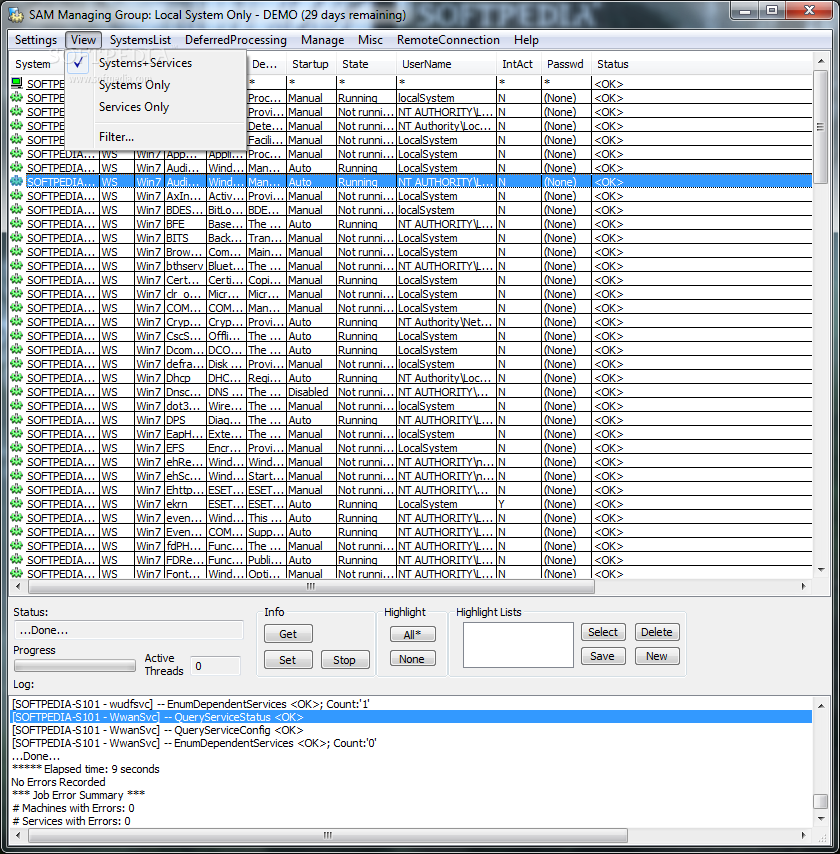The width and height of the screenshot is (840, 854).
Task: Choose Services Only in View menu
Action: pos(155,107)
